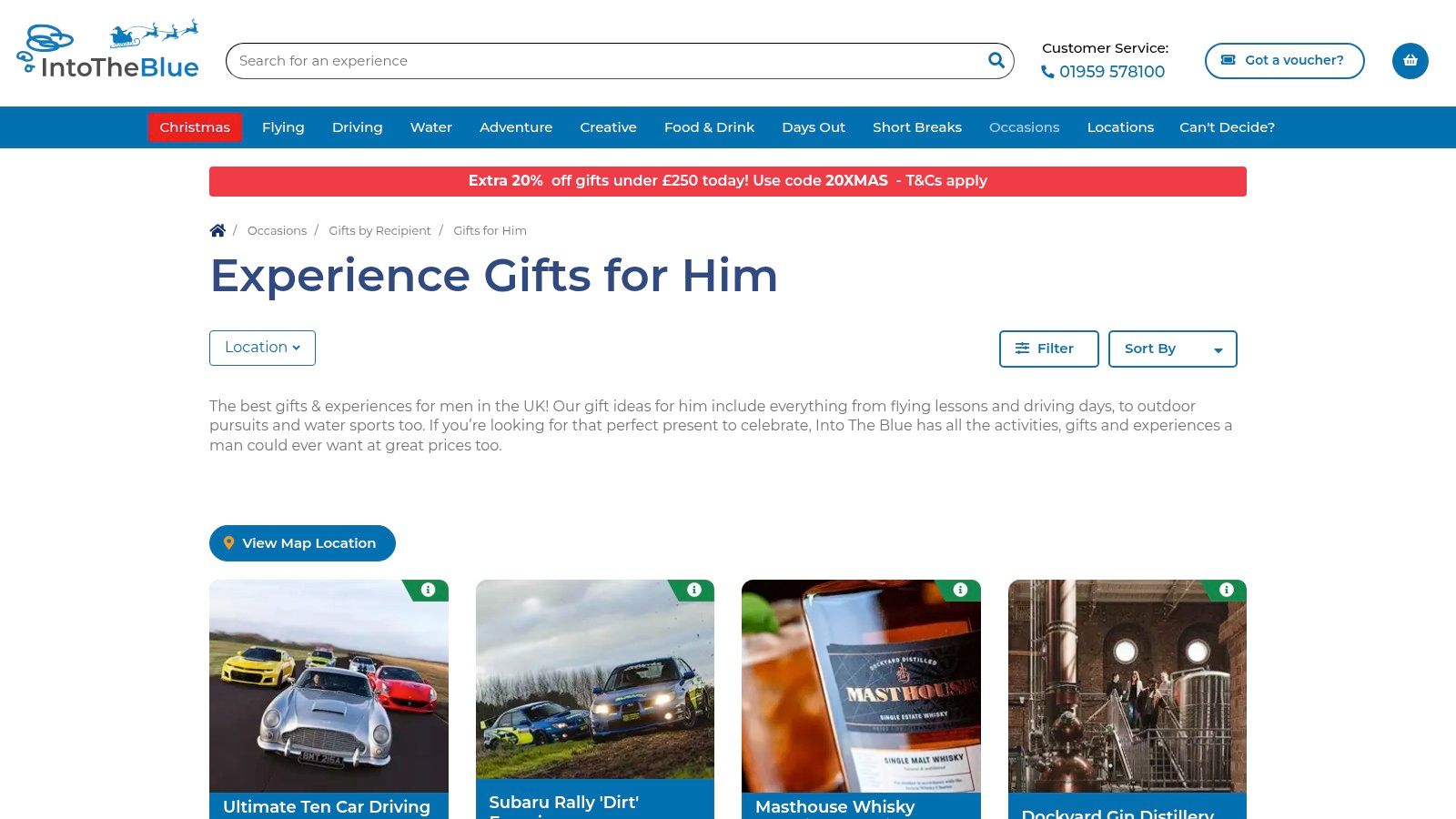Image resolution: width=1456 pixels, height=819 pixels.
Task: Open the Sort By dropdown
Action: point(1172,349)
